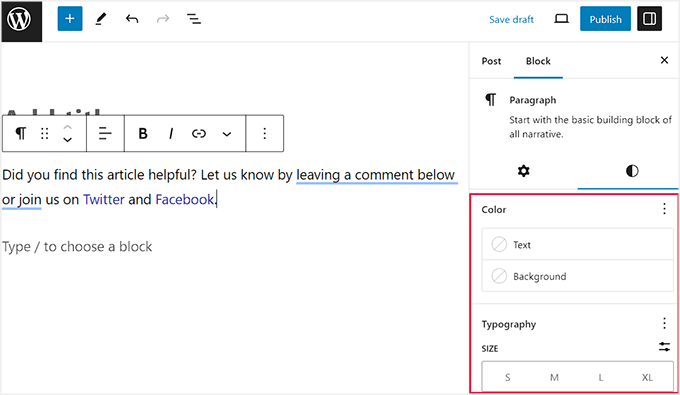Move block up with the up chevron
The height and width of the screenshot is (395, 680).
[x=67, y=127]
